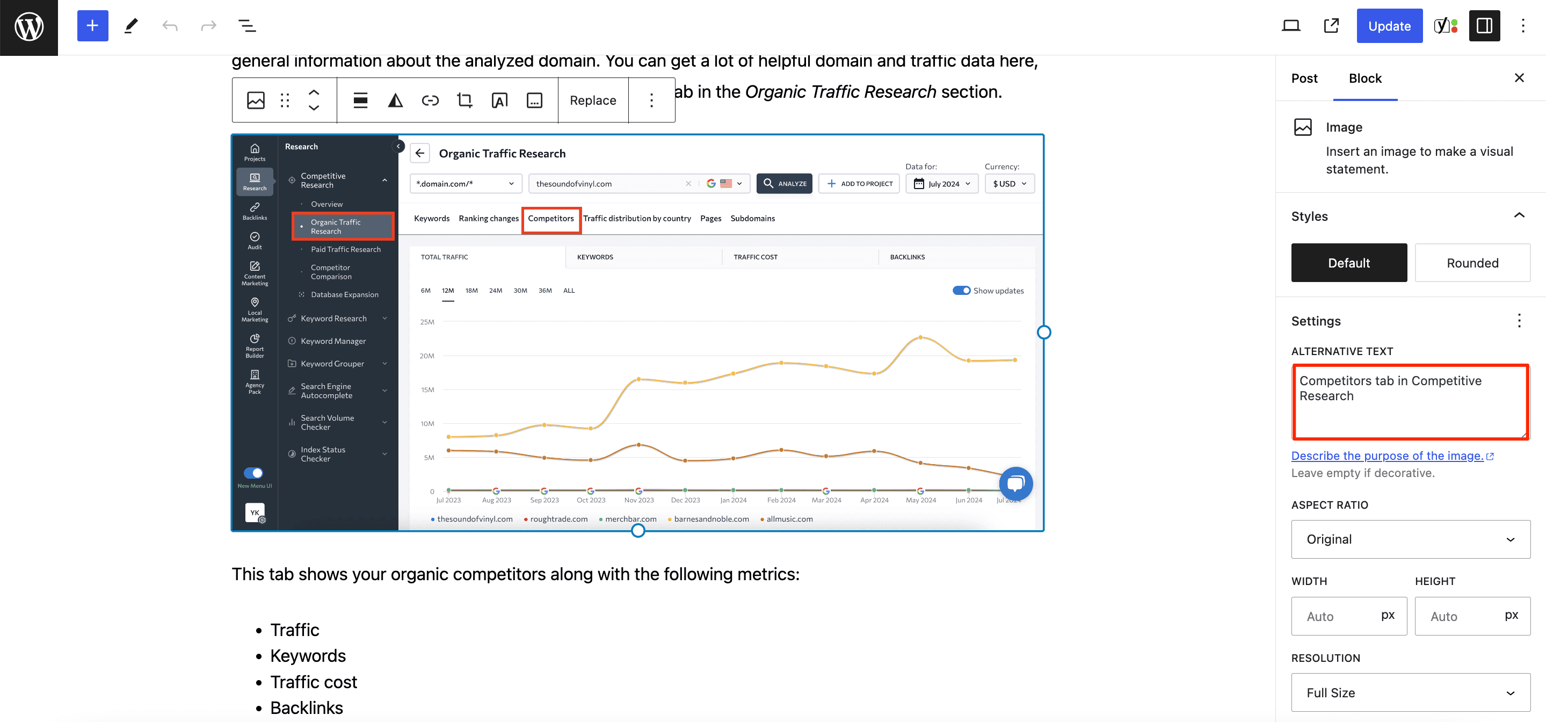Click the insert link icon in the block toolbar
This screenshot has width=1568, height=722.
(x=430, y=100)
